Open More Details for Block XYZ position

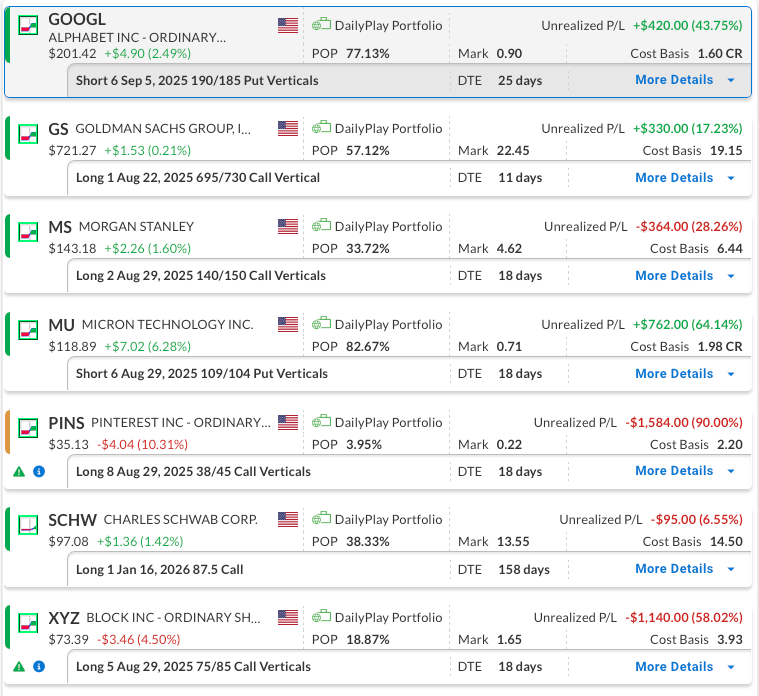674,666
